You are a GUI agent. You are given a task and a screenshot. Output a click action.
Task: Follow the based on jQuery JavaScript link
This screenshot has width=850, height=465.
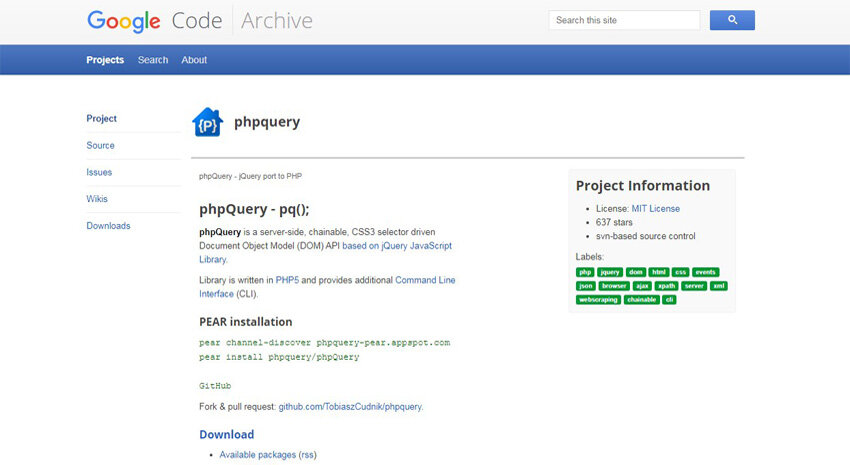click(397, 246)
